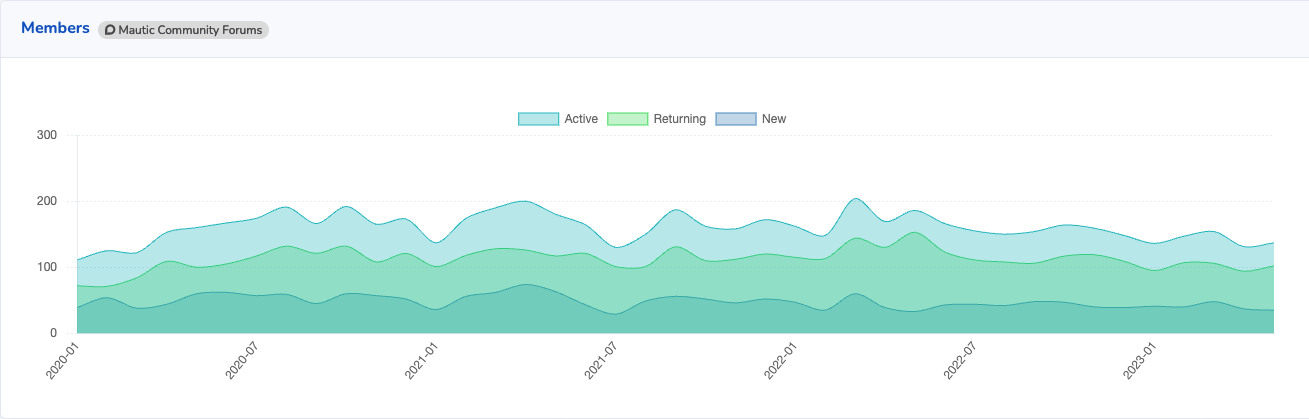Hide the New series via legend label
The image size is (1309, 419).
pos(774,119)
